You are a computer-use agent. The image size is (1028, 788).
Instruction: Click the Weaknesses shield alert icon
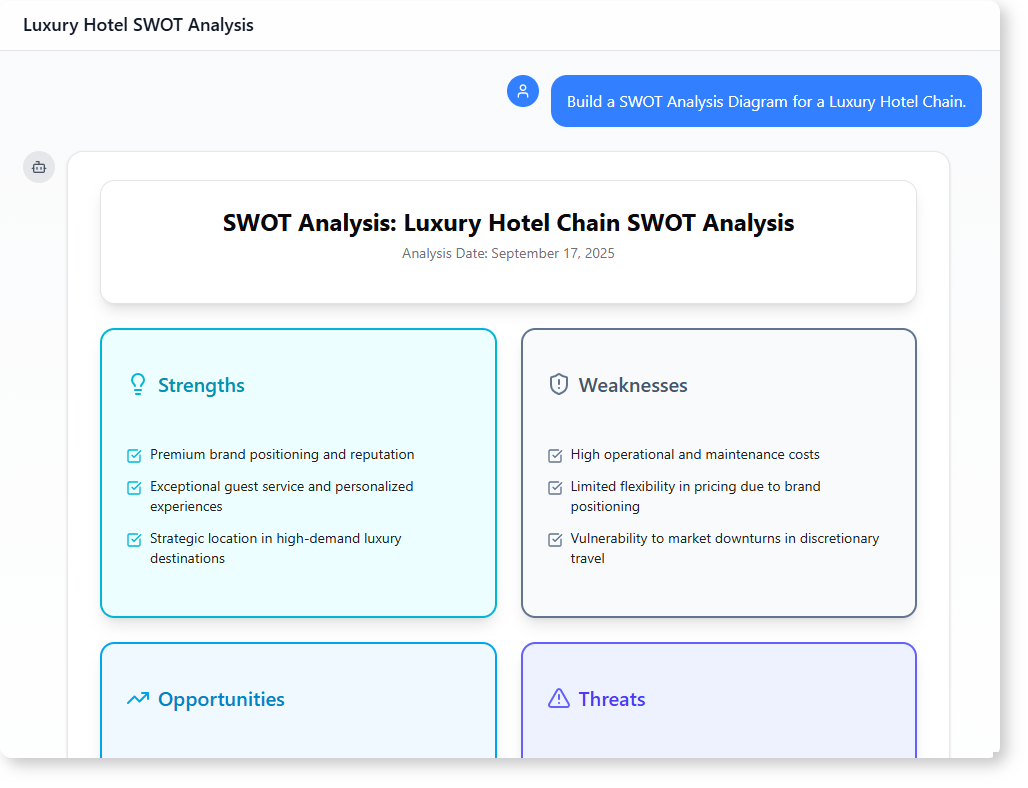pyautogui.click(x=559, y=385)
